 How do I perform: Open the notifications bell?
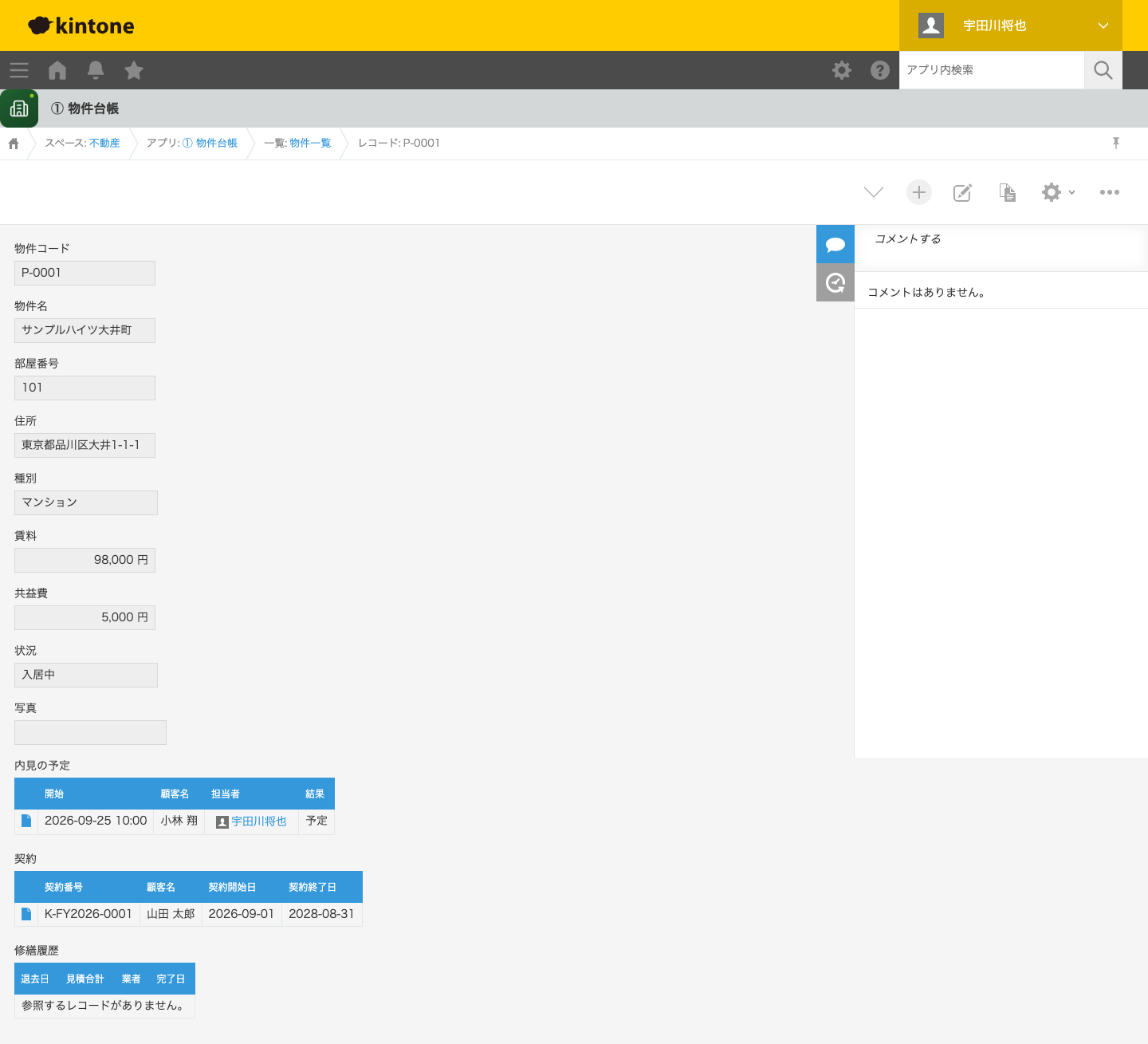tap(96, 70)
